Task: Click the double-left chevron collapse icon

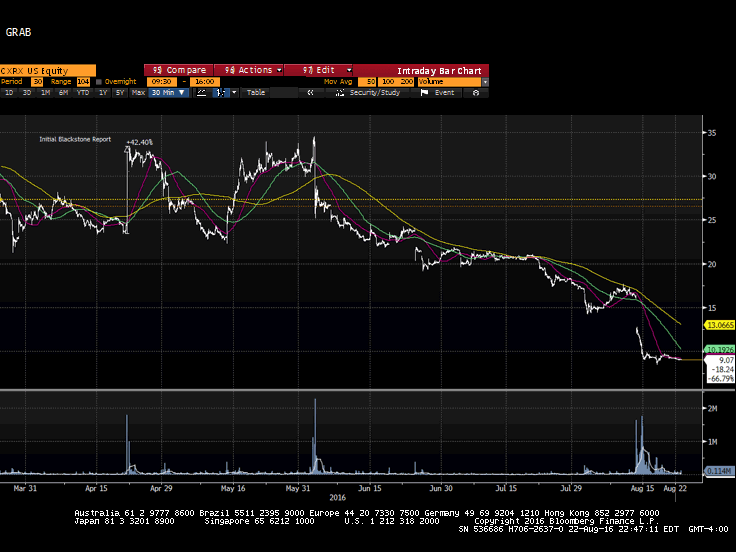Action: [310, 92]
